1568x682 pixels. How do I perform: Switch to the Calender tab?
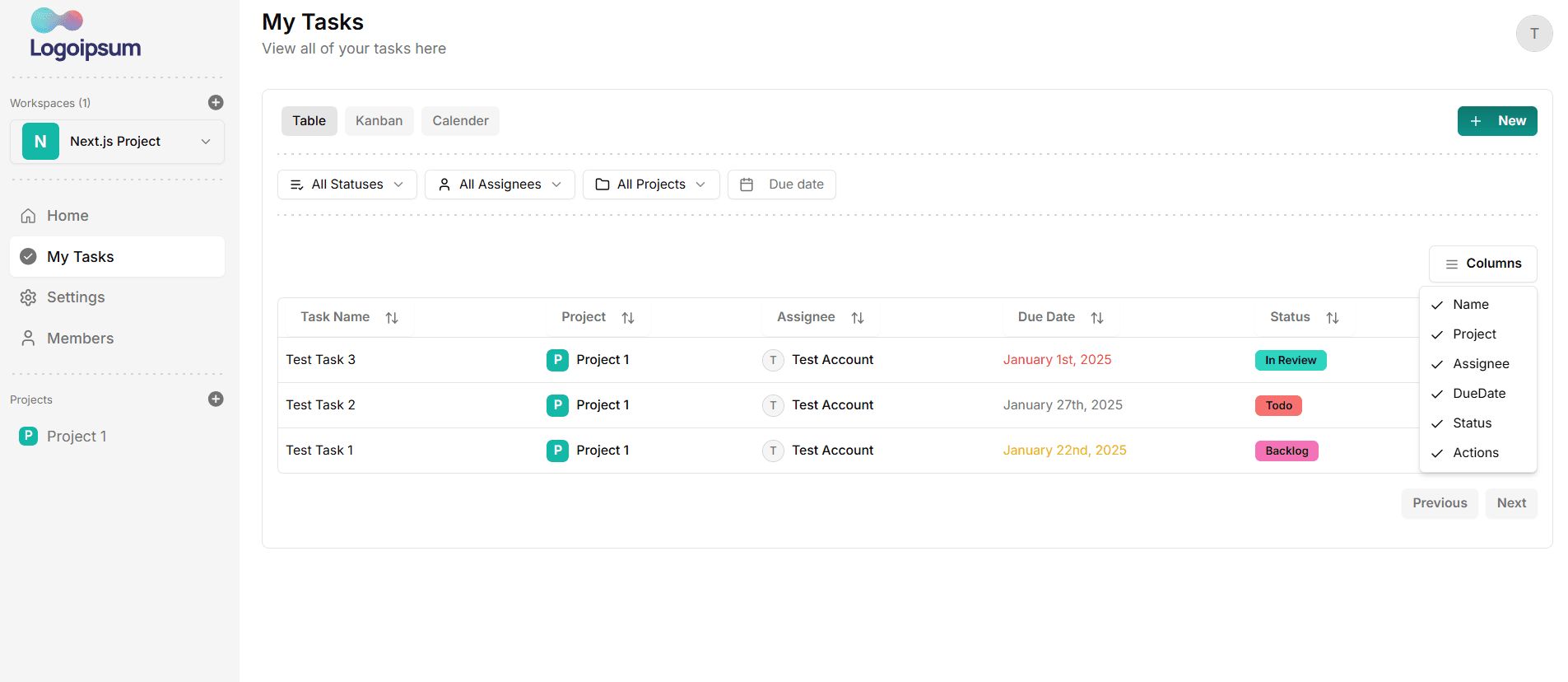461,121
